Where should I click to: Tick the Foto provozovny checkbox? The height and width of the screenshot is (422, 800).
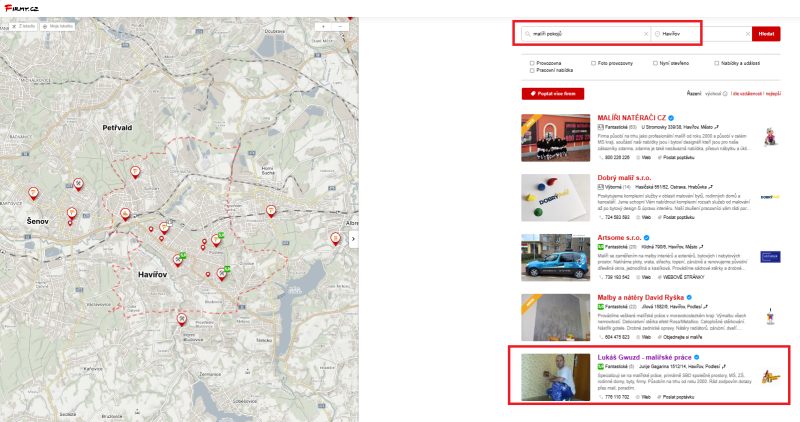(x=593, y=63)
